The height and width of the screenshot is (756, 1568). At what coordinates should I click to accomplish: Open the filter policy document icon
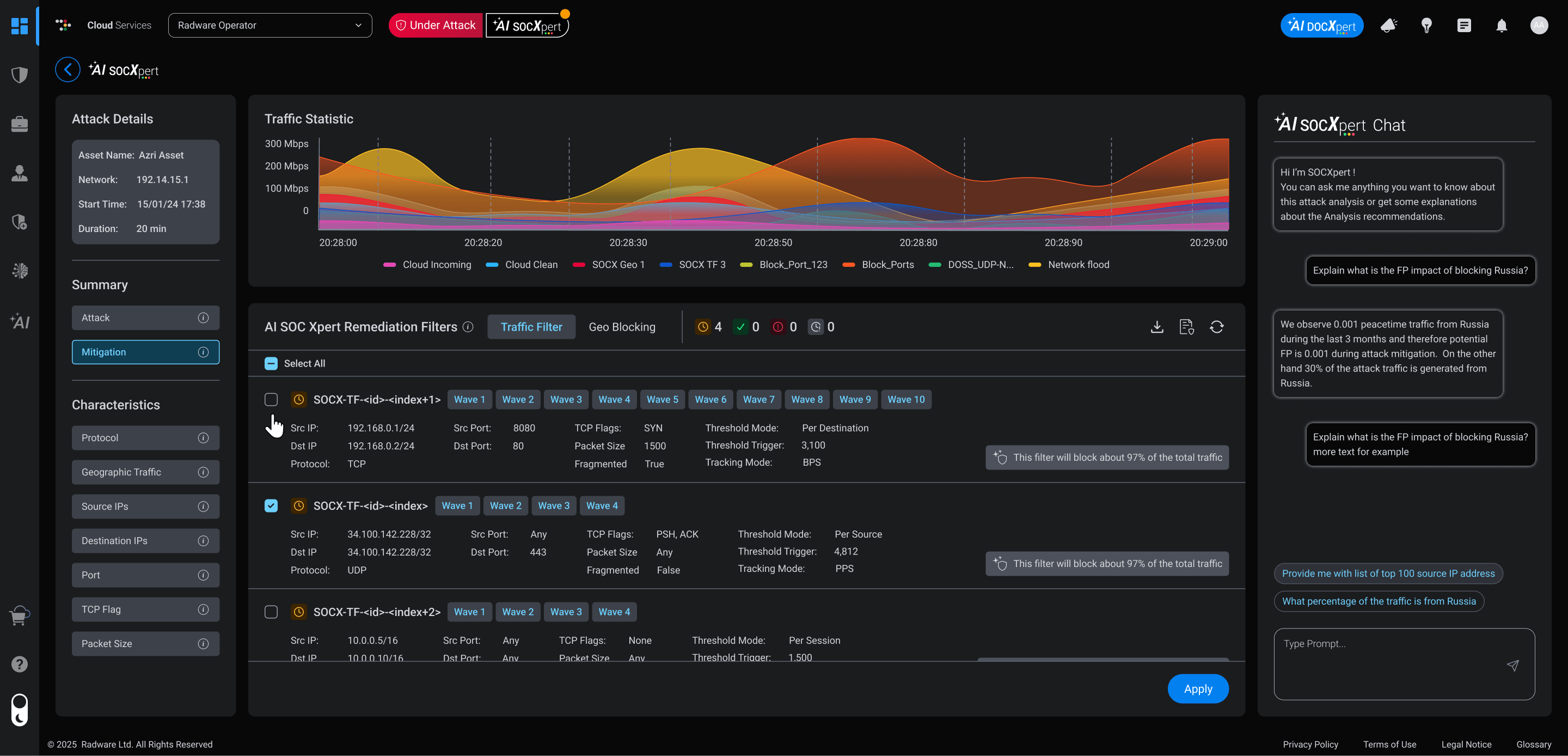coord(1186,326)
